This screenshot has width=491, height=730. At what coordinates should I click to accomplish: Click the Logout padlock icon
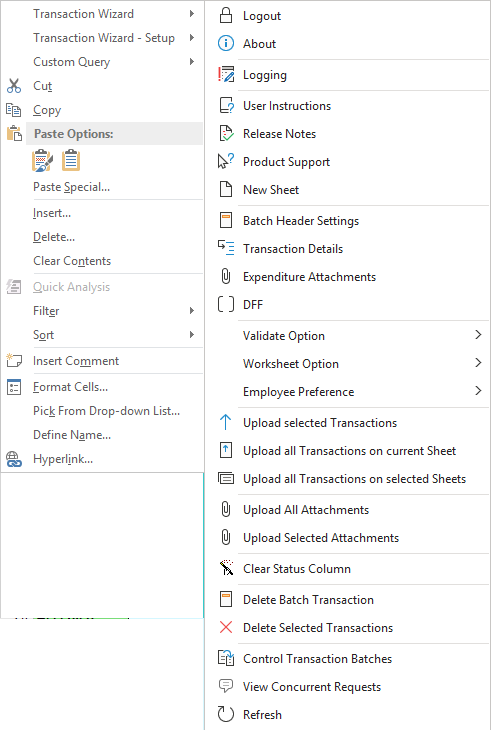pos(226,15)
